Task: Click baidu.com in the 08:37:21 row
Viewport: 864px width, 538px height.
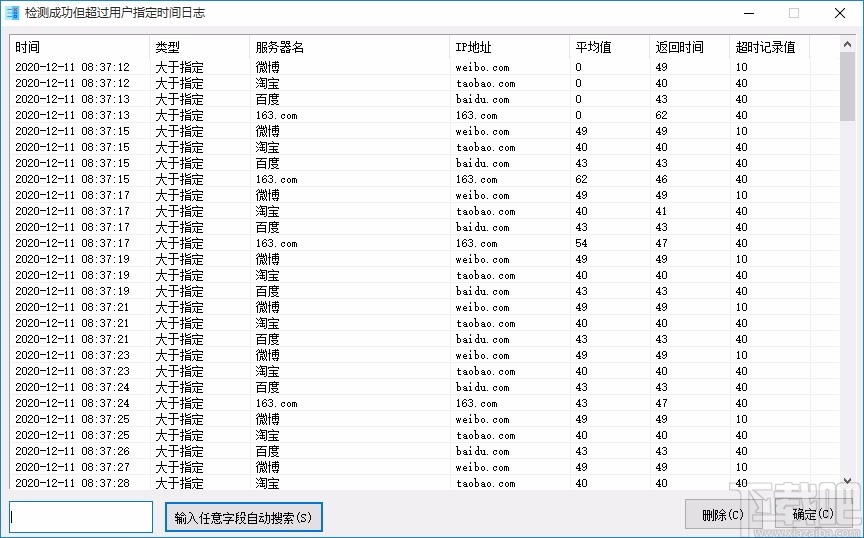Action: coord(483,339)
